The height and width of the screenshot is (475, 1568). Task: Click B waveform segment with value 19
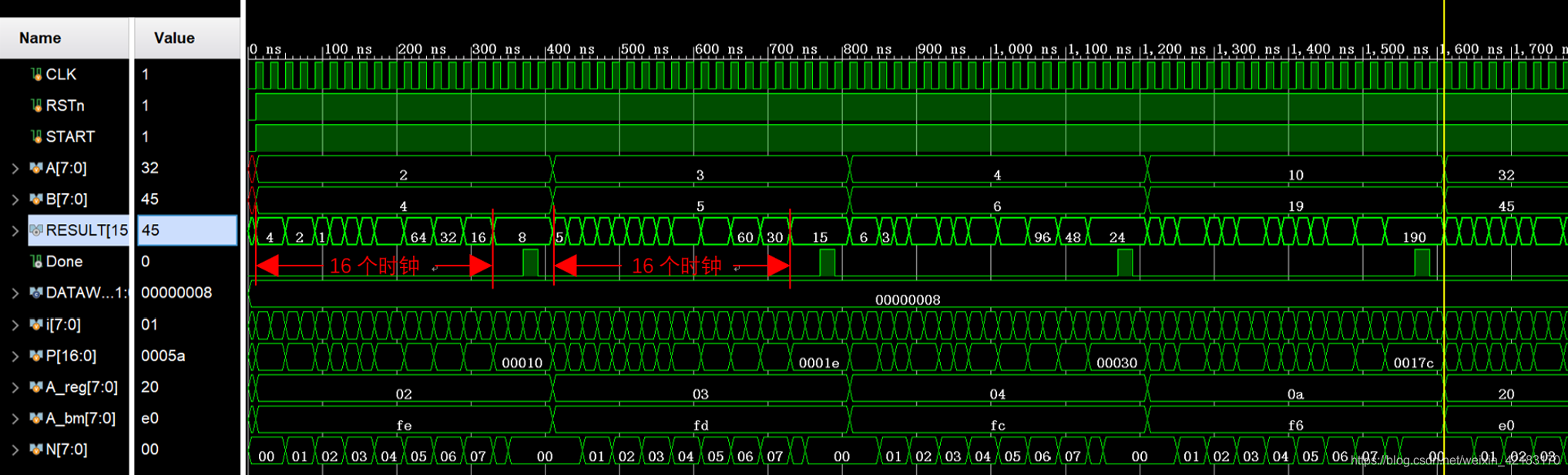coord(1295,199)
